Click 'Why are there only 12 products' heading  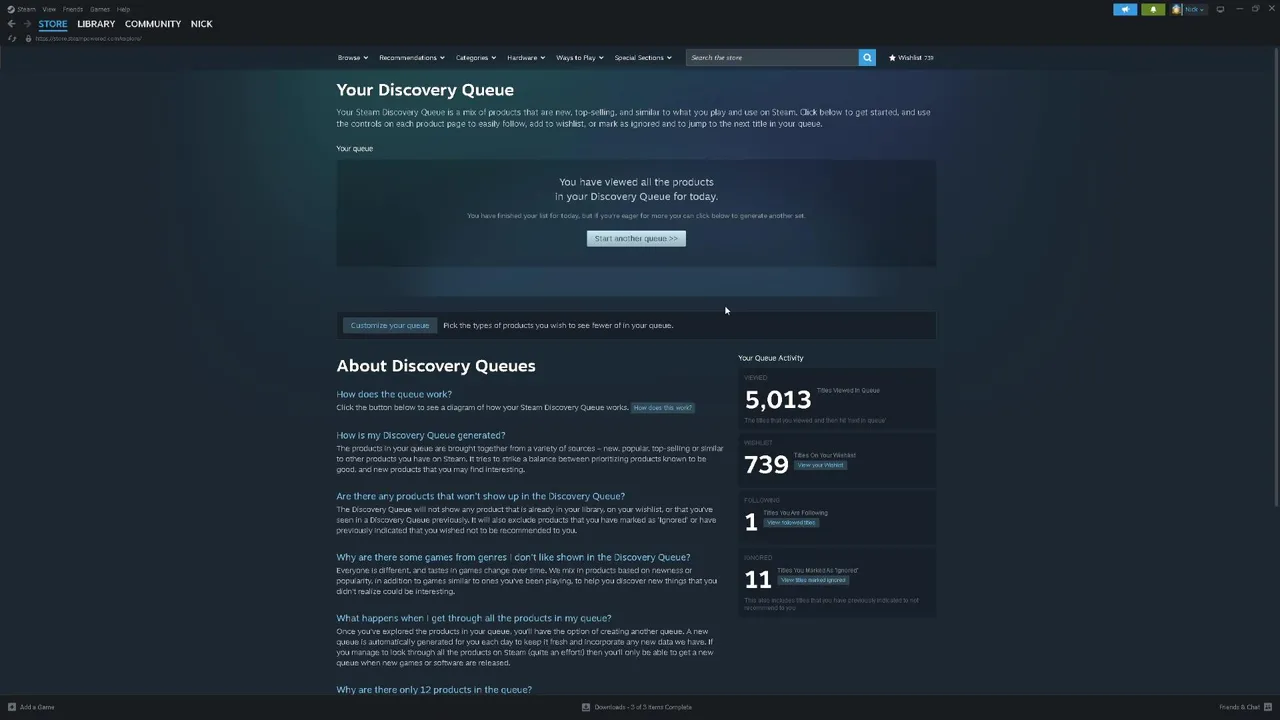[434, 690]
